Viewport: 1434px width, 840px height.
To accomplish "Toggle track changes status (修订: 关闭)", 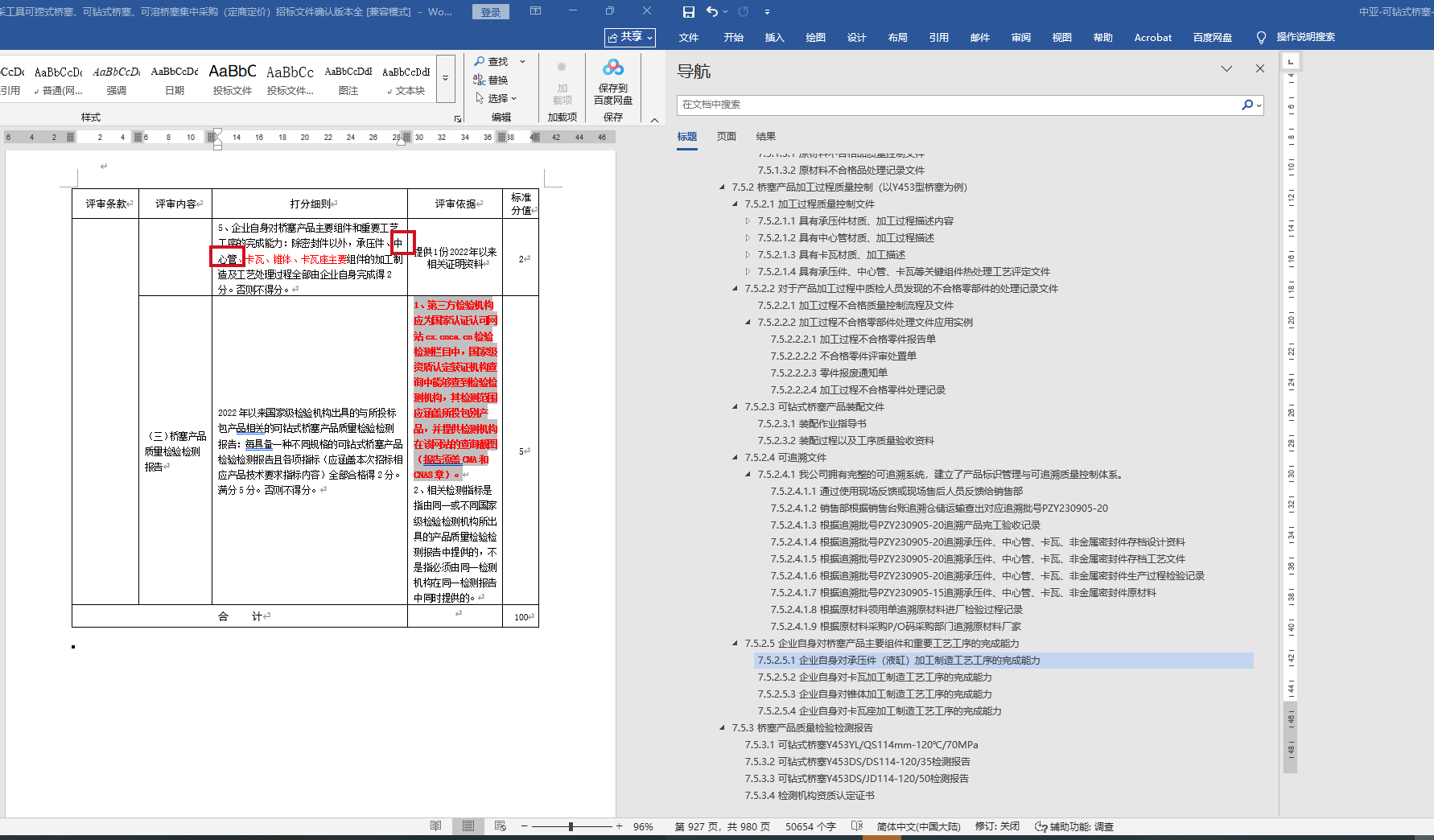I will click(x=997, y=826).
